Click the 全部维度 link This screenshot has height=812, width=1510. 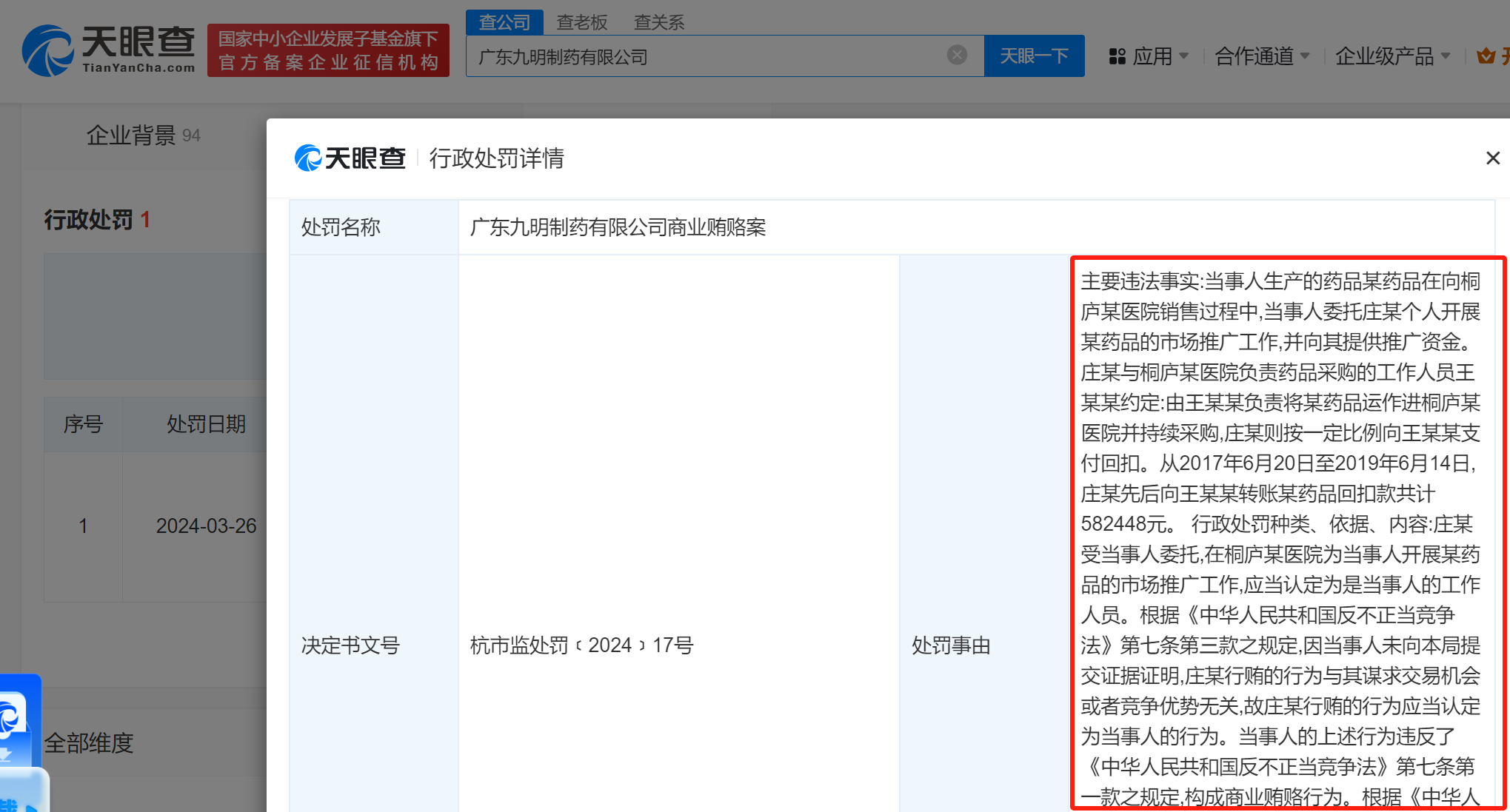pos(89,742)
